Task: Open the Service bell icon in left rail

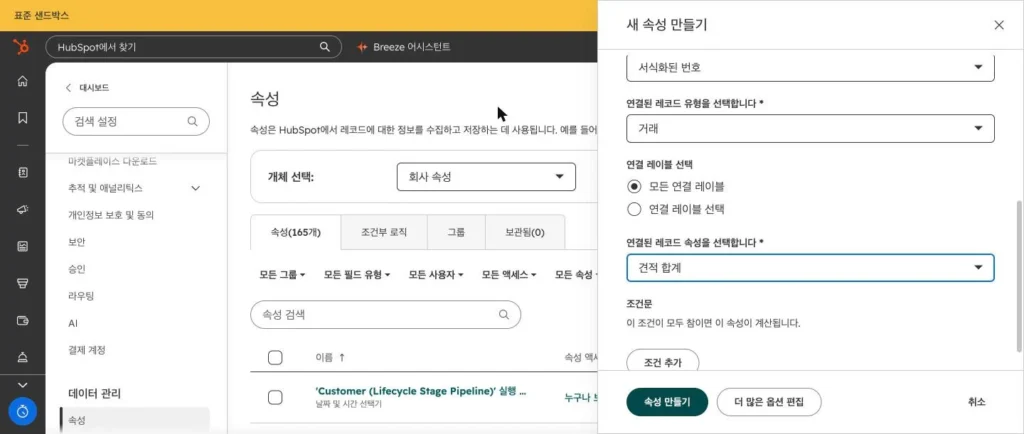Action: (x=22, y=357)
